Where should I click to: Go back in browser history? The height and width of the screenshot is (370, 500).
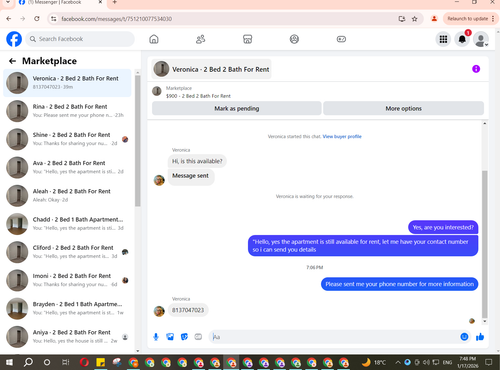tap(9, 19)
